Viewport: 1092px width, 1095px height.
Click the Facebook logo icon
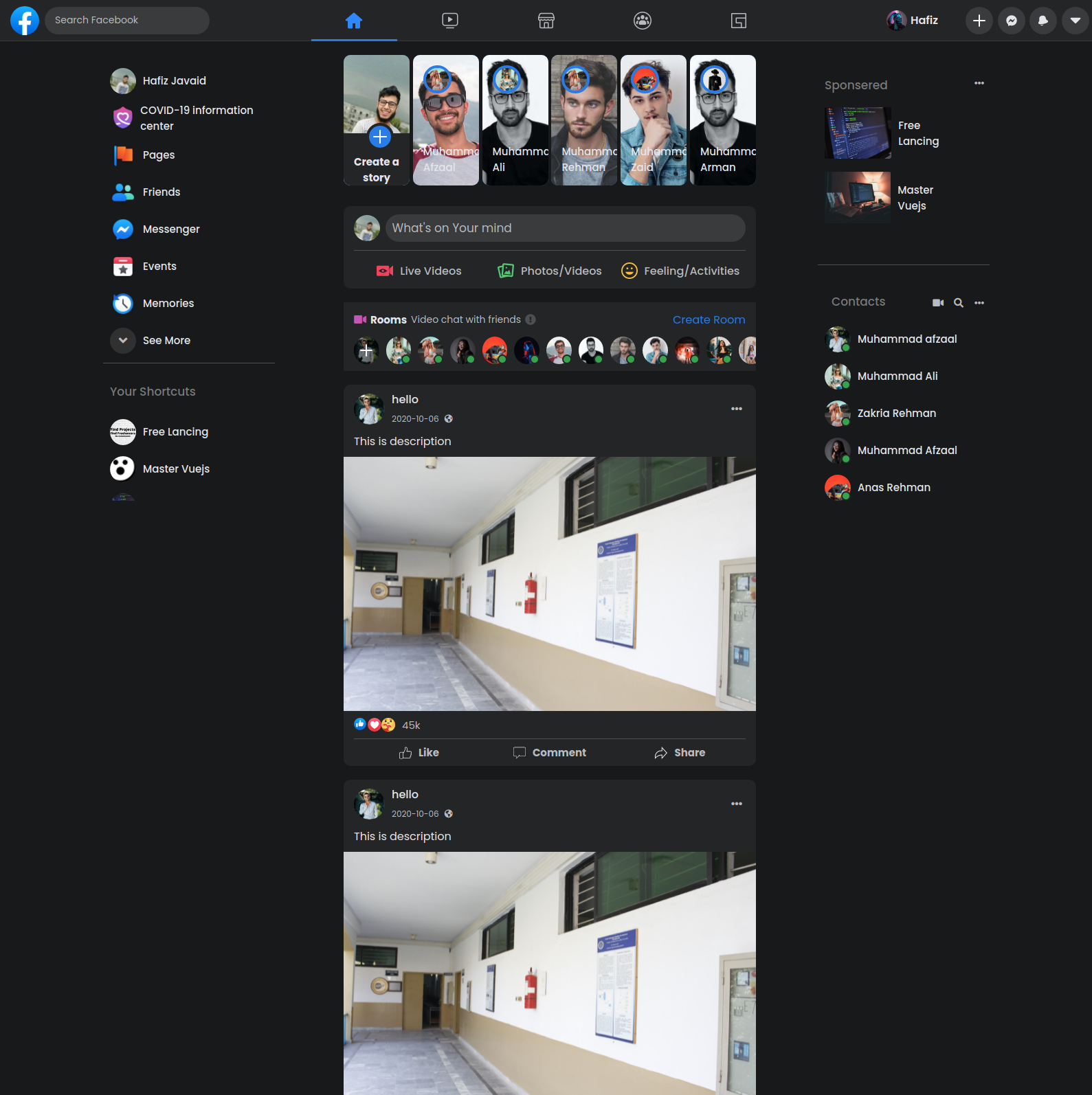[x=25, y=21]
